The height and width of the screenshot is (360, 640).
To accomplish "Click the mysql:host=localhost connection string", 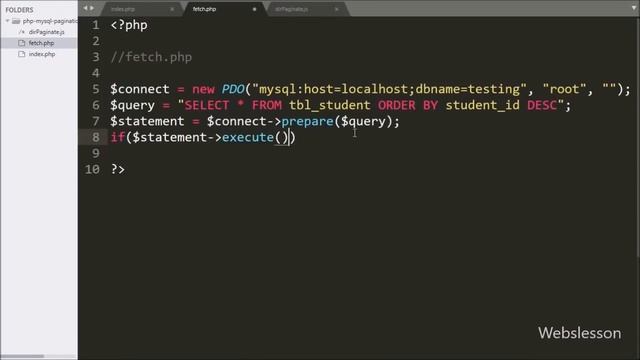I will coord(334,89).
